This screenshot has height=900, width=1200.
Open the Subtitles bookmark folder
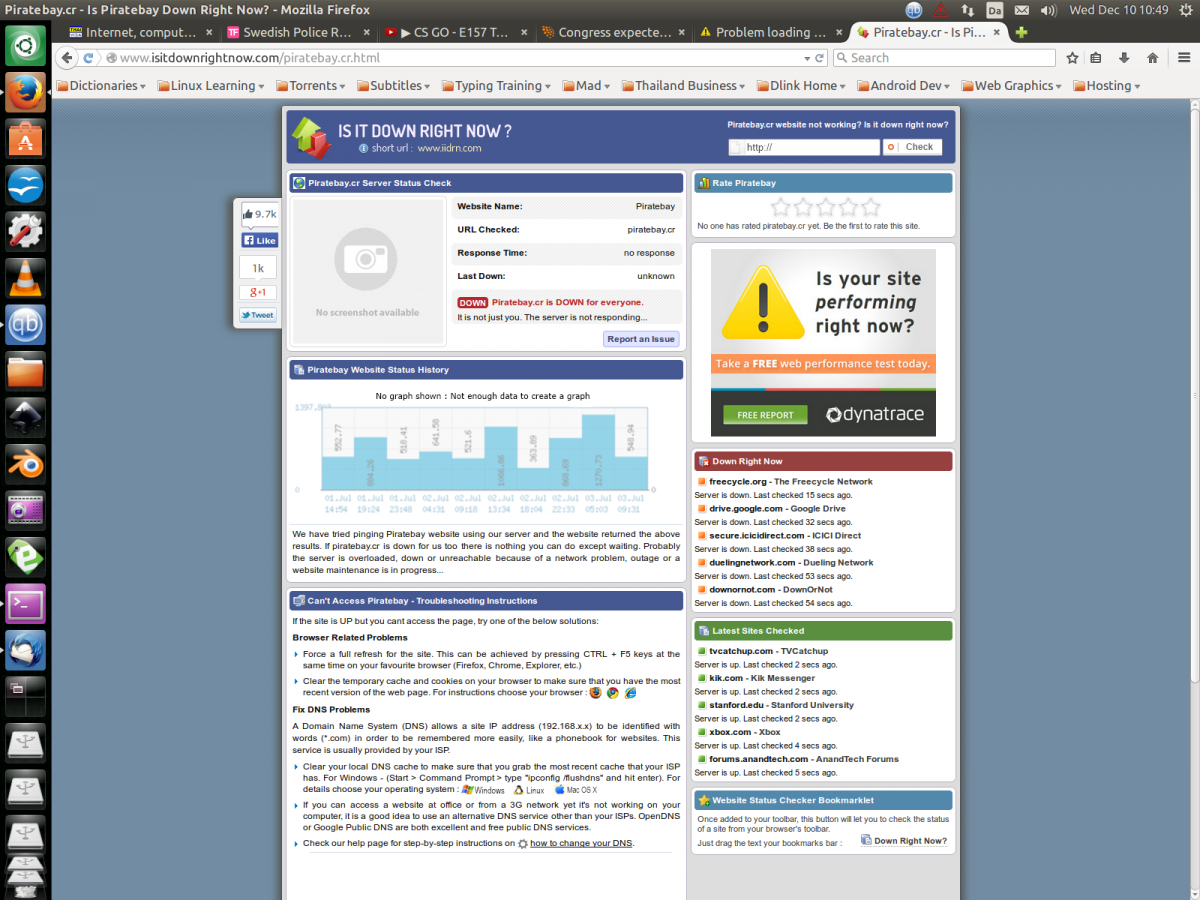point(395,86)
